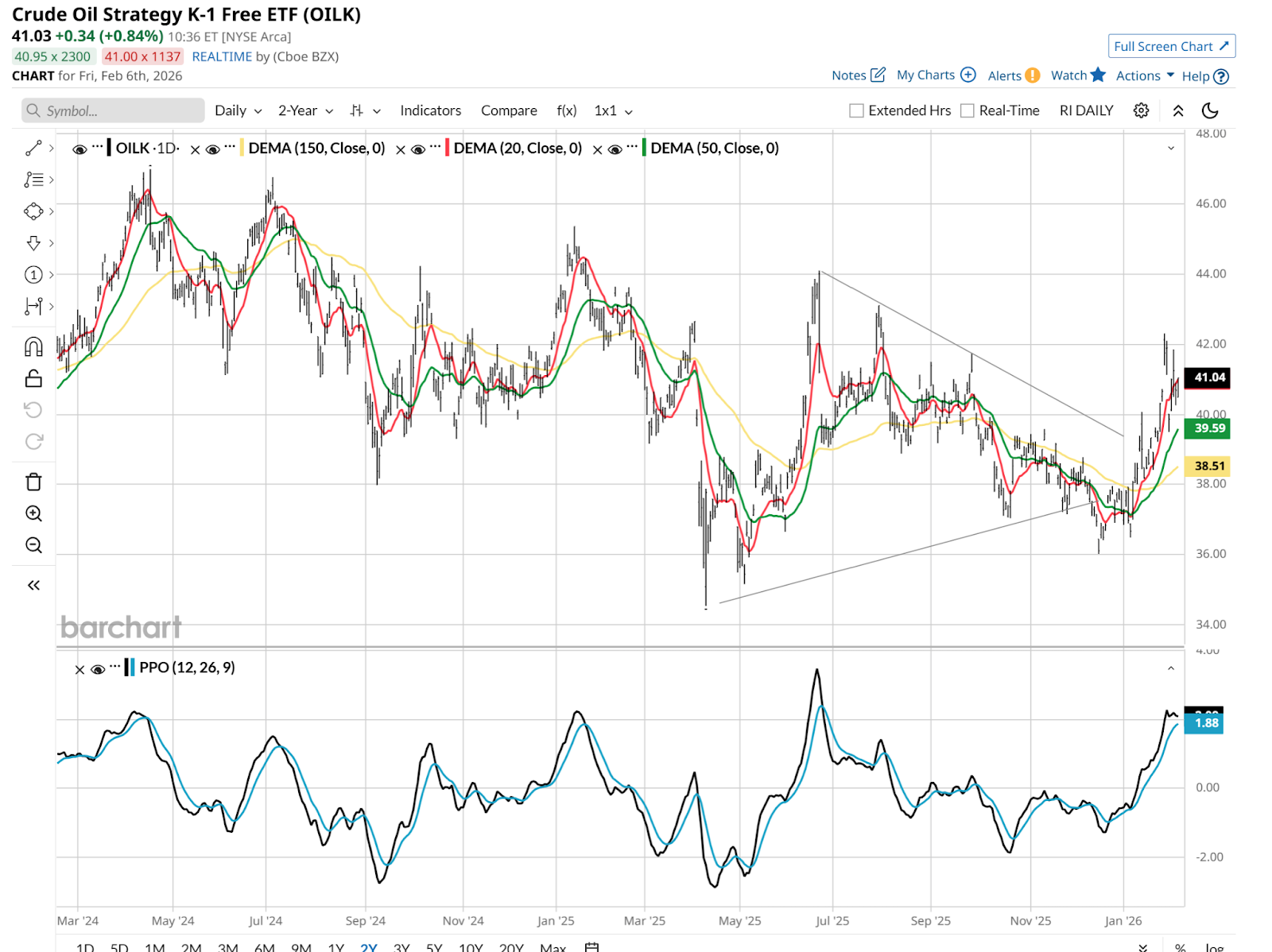
Task: Switch to dark mode moon icon
Action: (x=1209, y=110)
